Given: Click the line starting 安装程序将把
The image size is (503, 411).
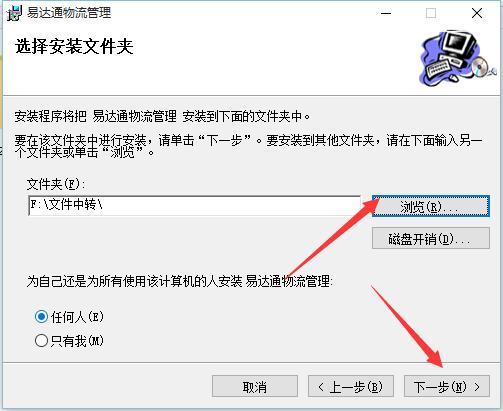Looking at the screenshot, I should 162,117.
